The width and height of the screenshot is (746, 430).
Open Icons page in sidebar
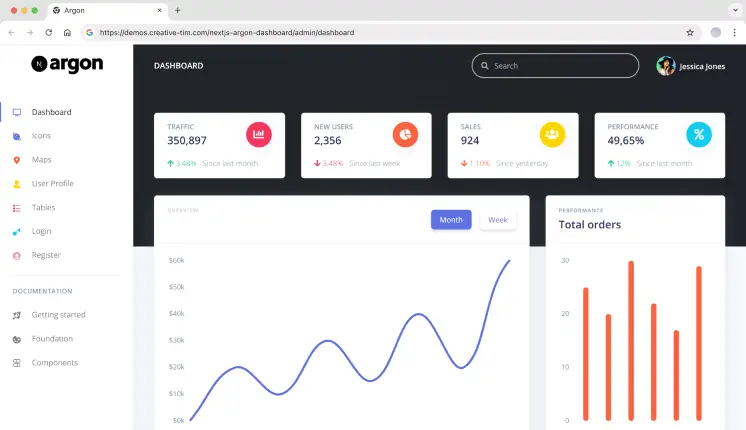(x=41, y=136)
